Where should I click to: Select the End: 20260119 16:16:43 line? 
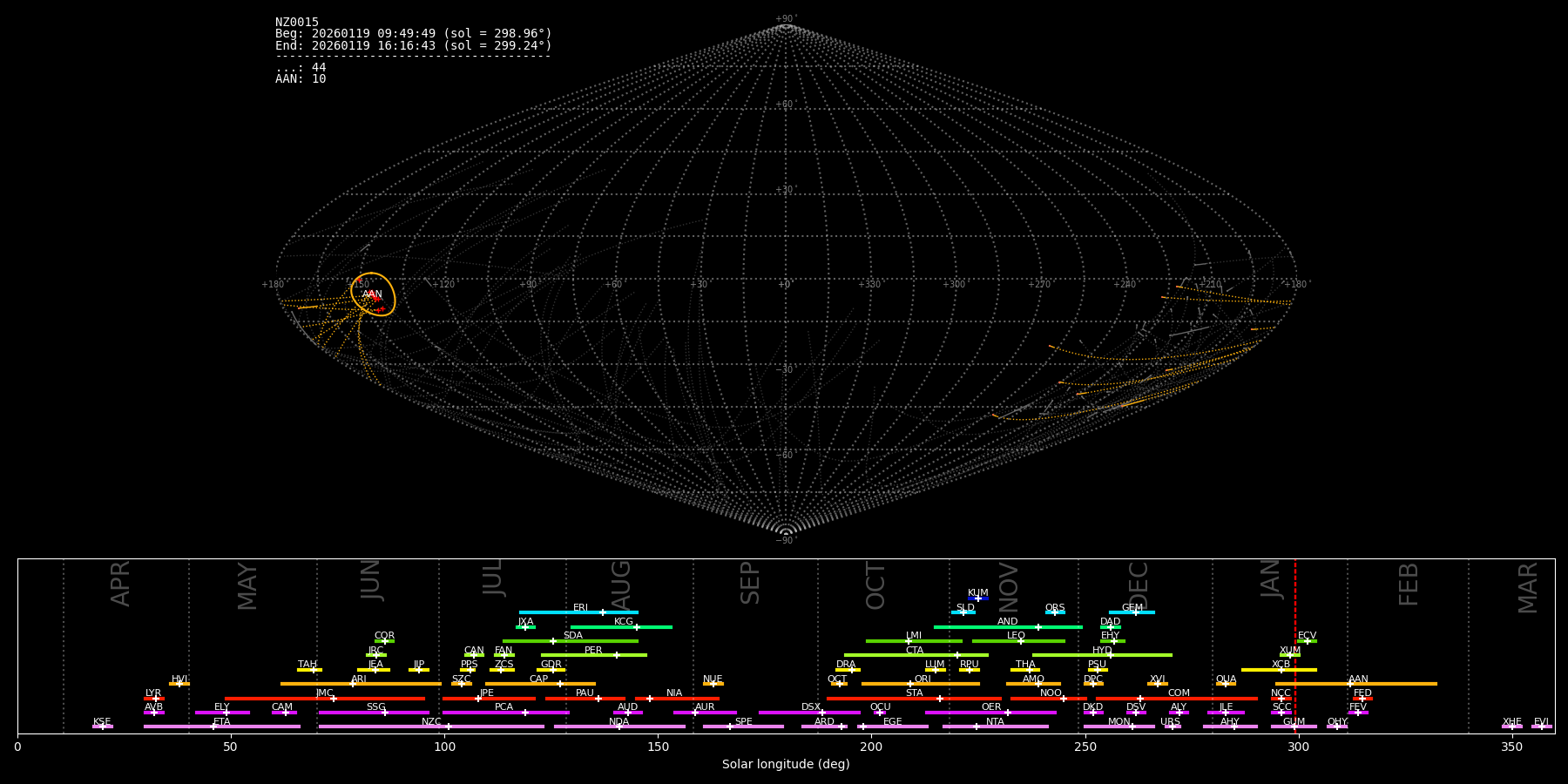[x=414, y=45]
